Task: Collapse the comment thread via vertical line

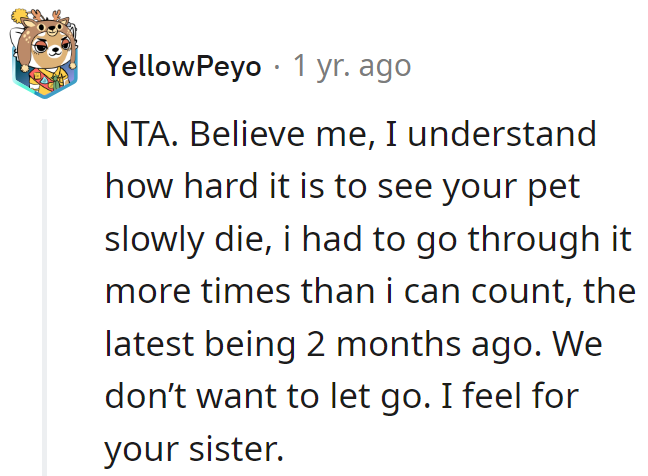Action: [x=45, y=298]
